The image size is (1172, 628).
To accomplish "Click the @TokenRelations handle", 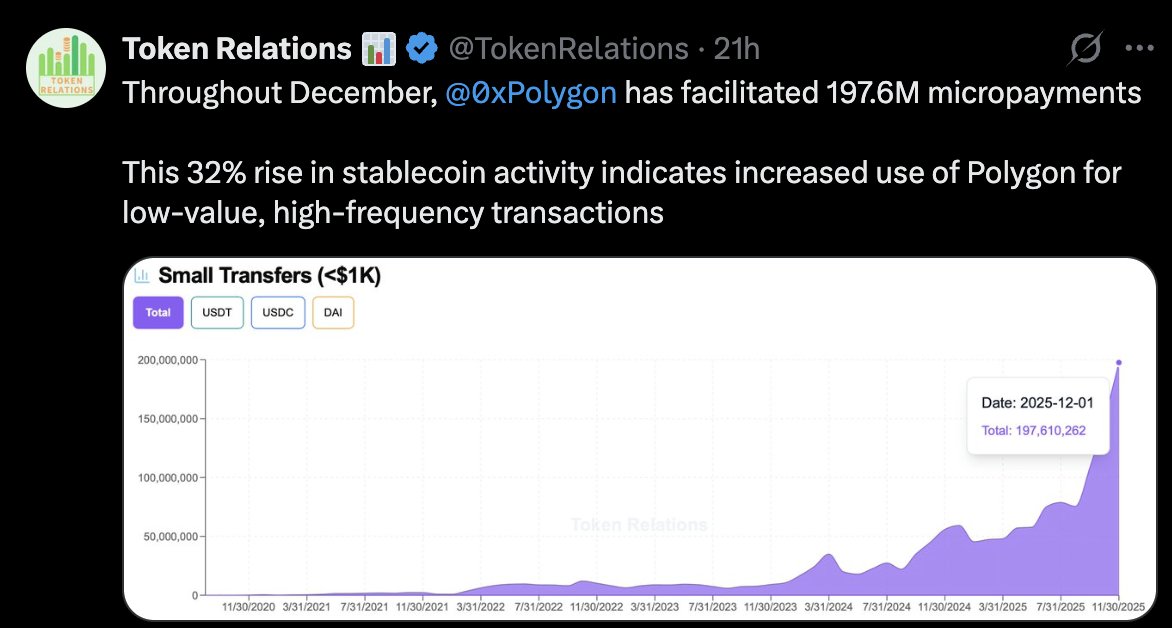I will [568, 47].
